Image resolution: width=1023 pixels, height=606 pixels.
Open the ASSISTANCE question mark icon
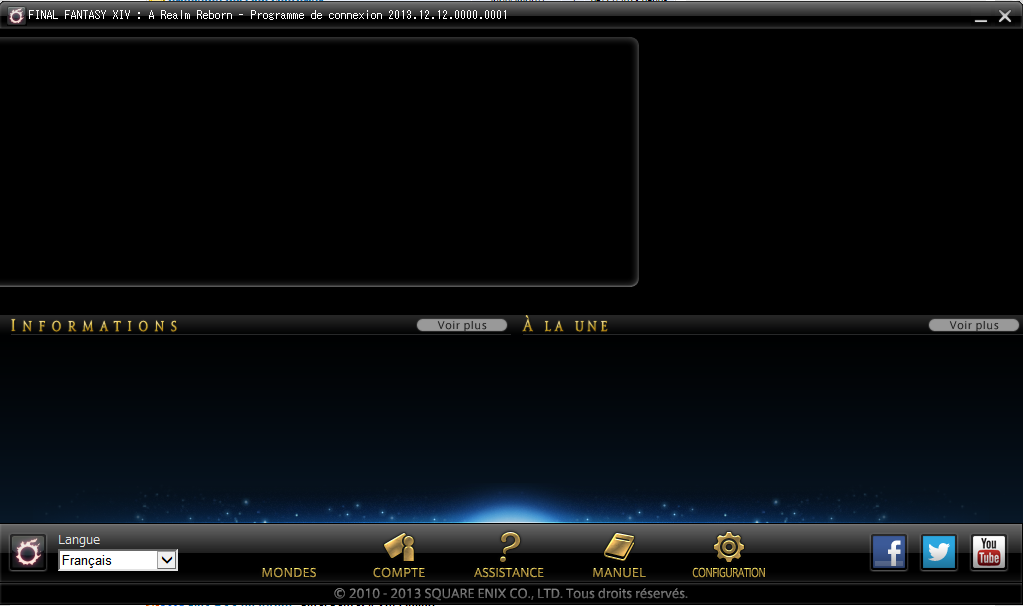[x=510, y=547]
